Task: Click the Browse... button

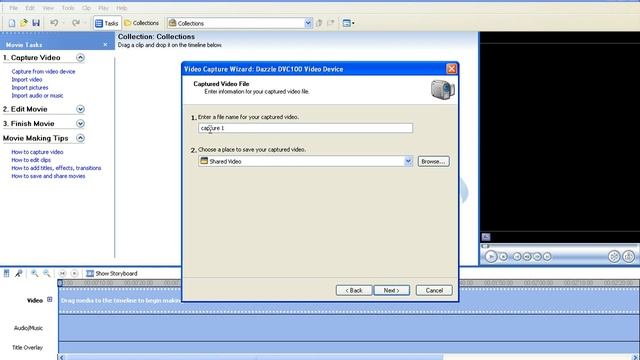Action: [x=433, y=162]
